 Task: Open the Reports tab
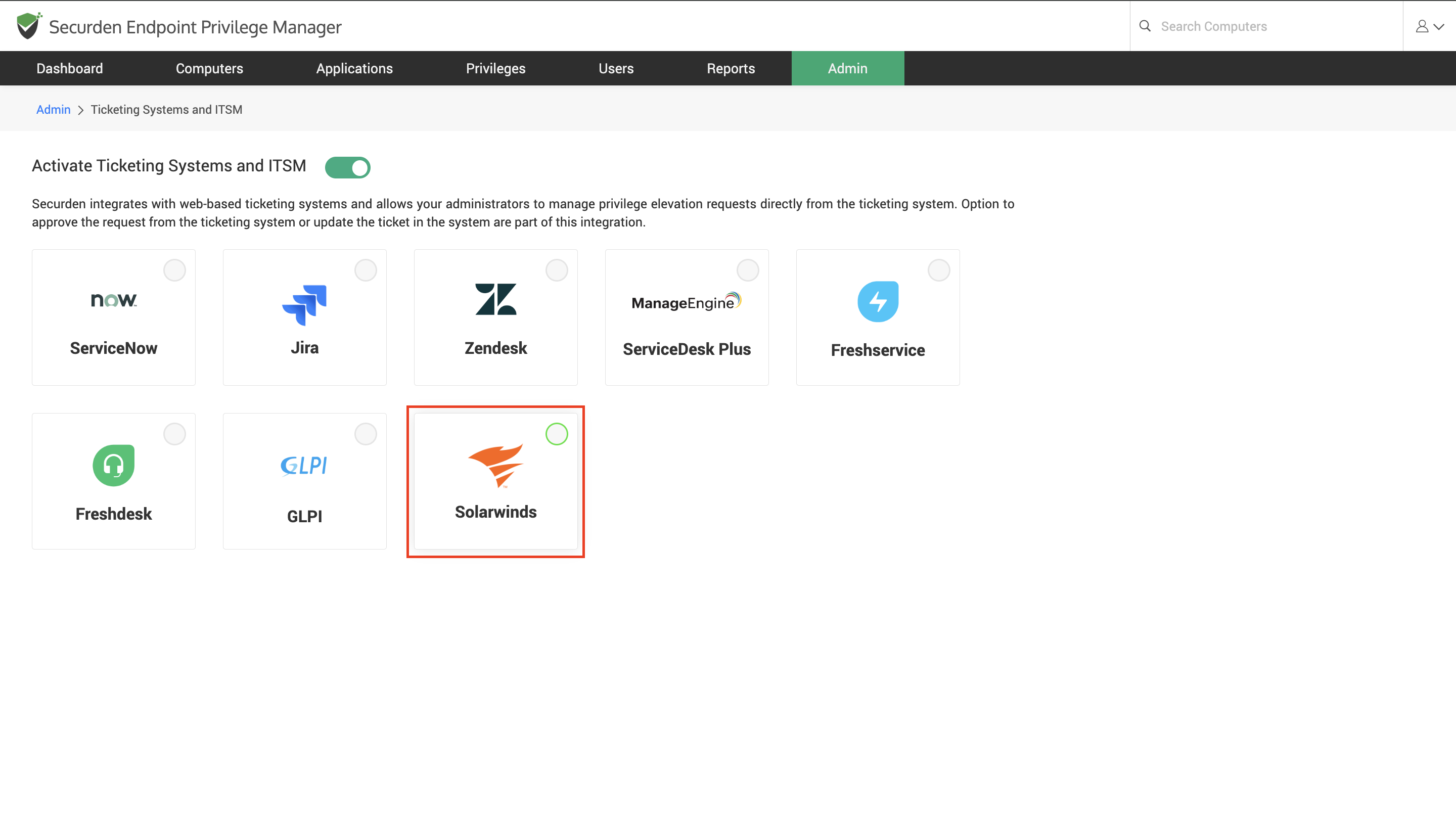pos(731,68)
